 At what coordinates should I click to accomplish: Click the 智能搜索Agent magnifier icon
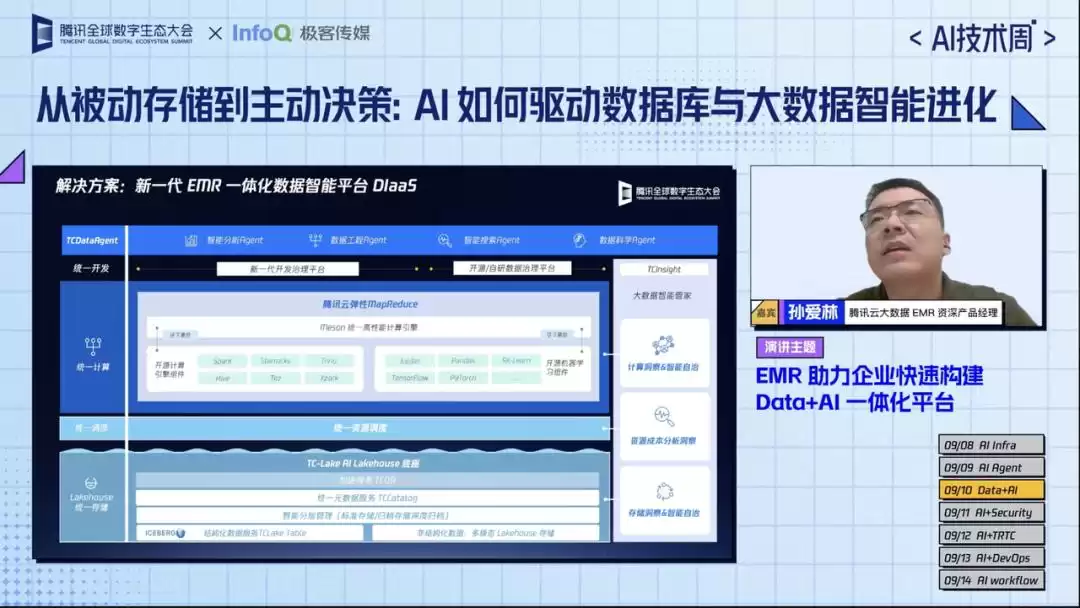(445, 240)
